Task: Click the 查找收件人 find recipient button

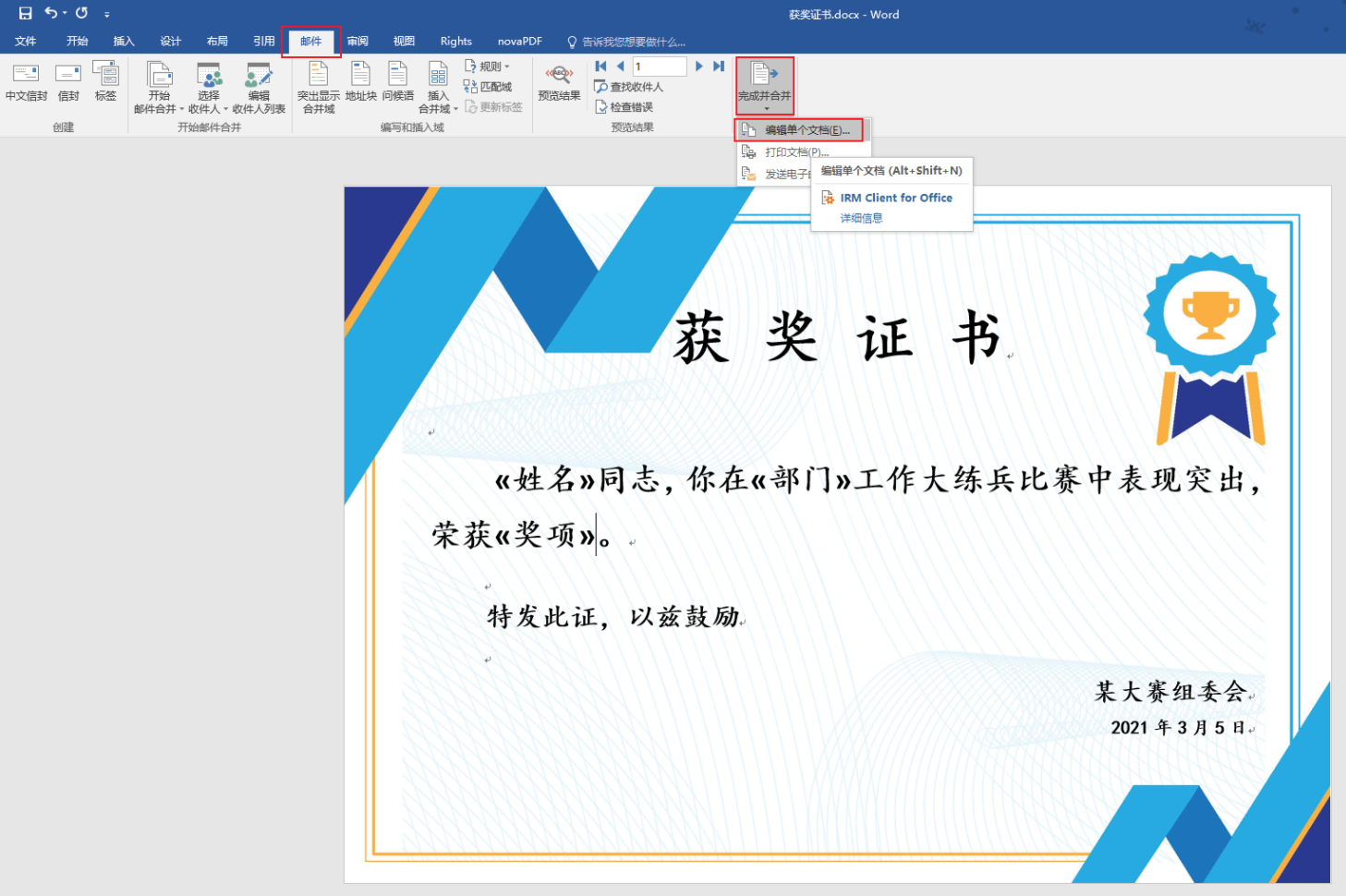Action: pyautogui.click(x=628, y=87)
